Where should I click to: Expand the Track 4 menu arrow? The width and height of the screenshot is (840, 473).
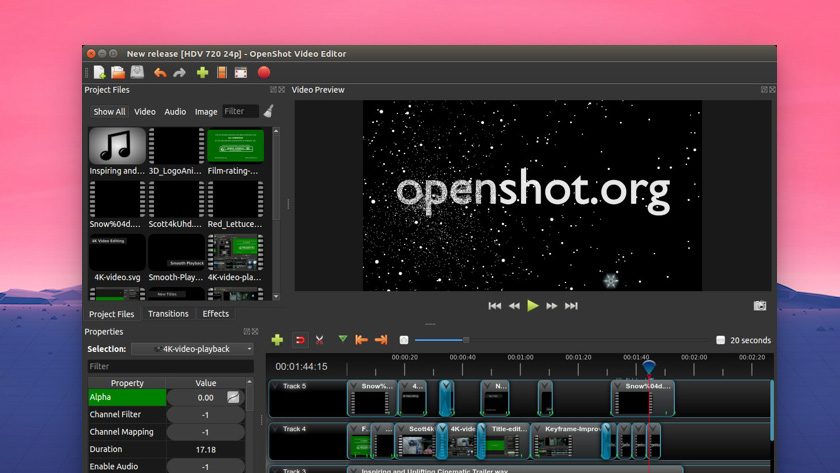(x=275, y=429)
